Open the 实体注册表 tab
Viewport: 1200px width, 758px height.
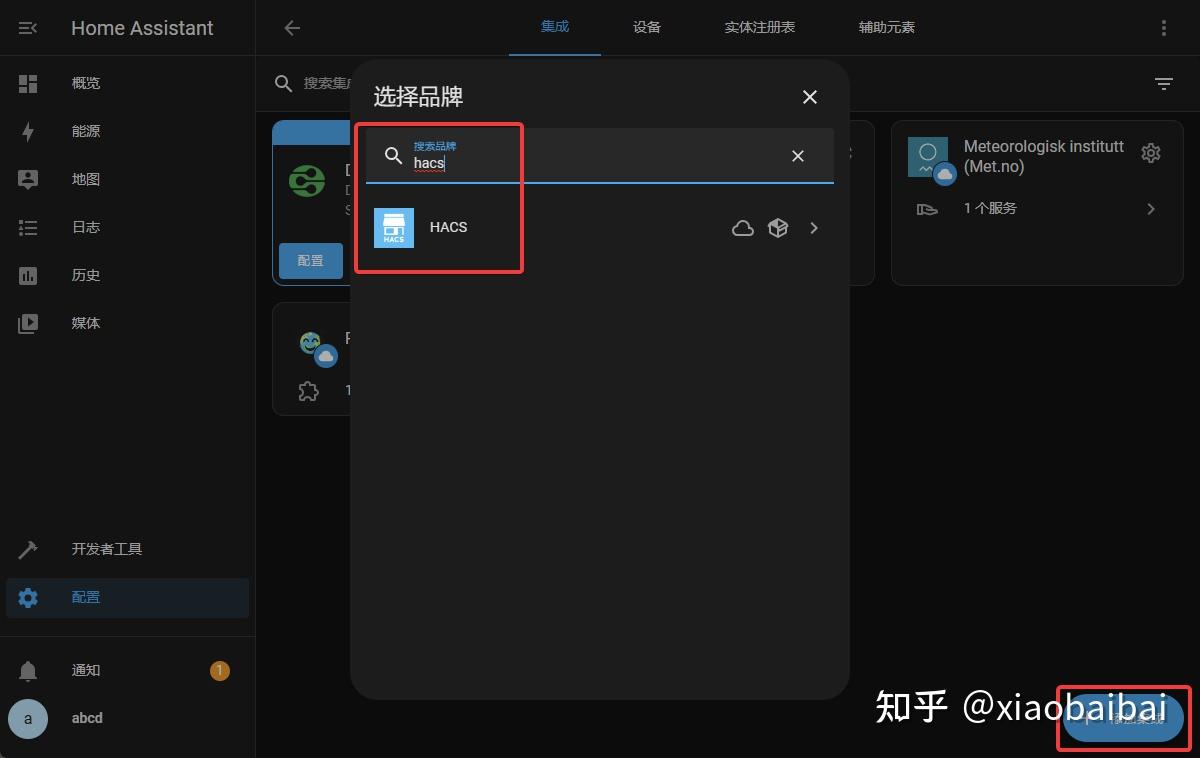tap(759, 27)
